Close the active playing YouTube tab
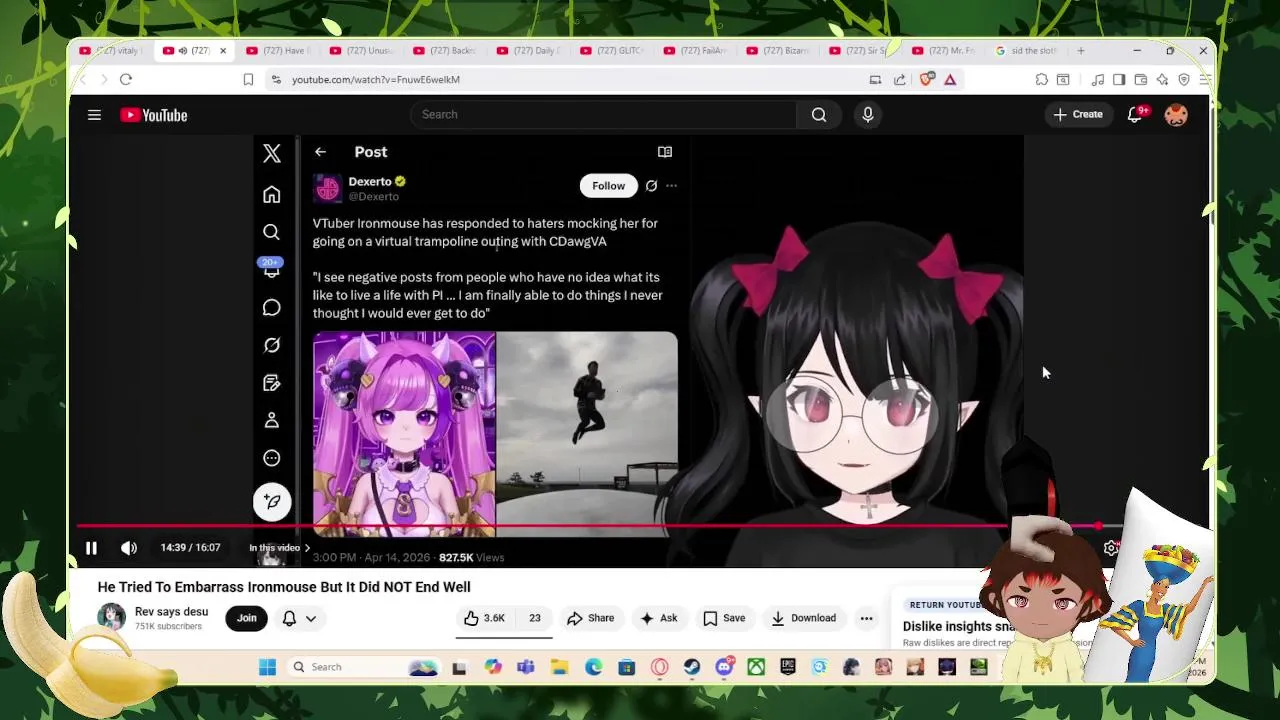Viewport: 1280px width, 720px height. (223, 51)
